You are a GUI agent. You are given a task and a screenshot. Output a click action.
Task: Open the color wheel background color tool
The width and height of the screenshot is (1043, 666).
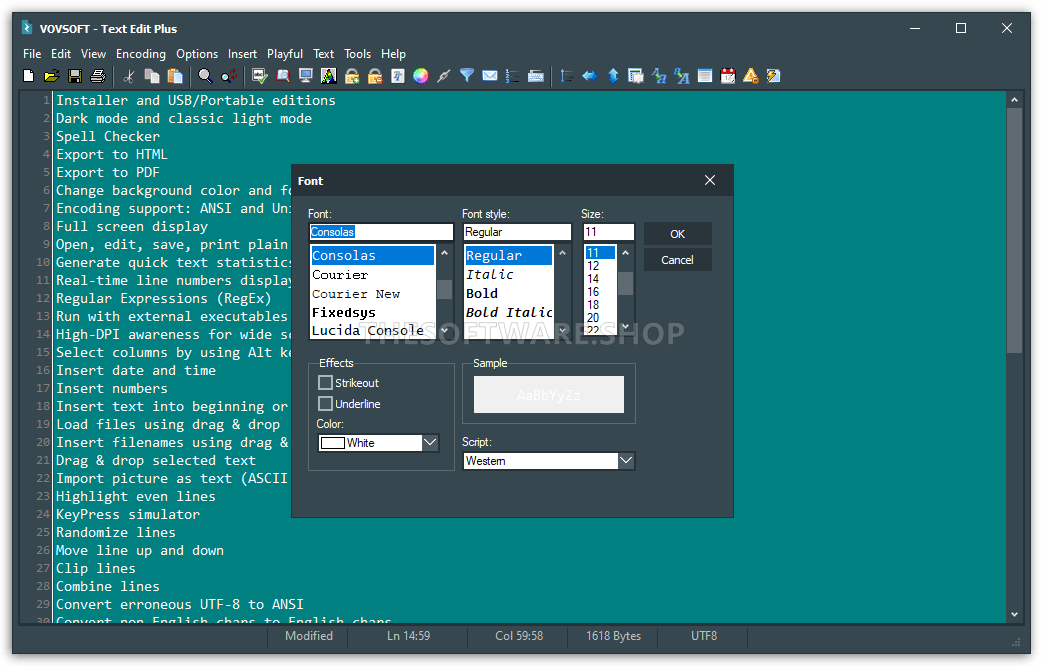(x=420, y=76)
